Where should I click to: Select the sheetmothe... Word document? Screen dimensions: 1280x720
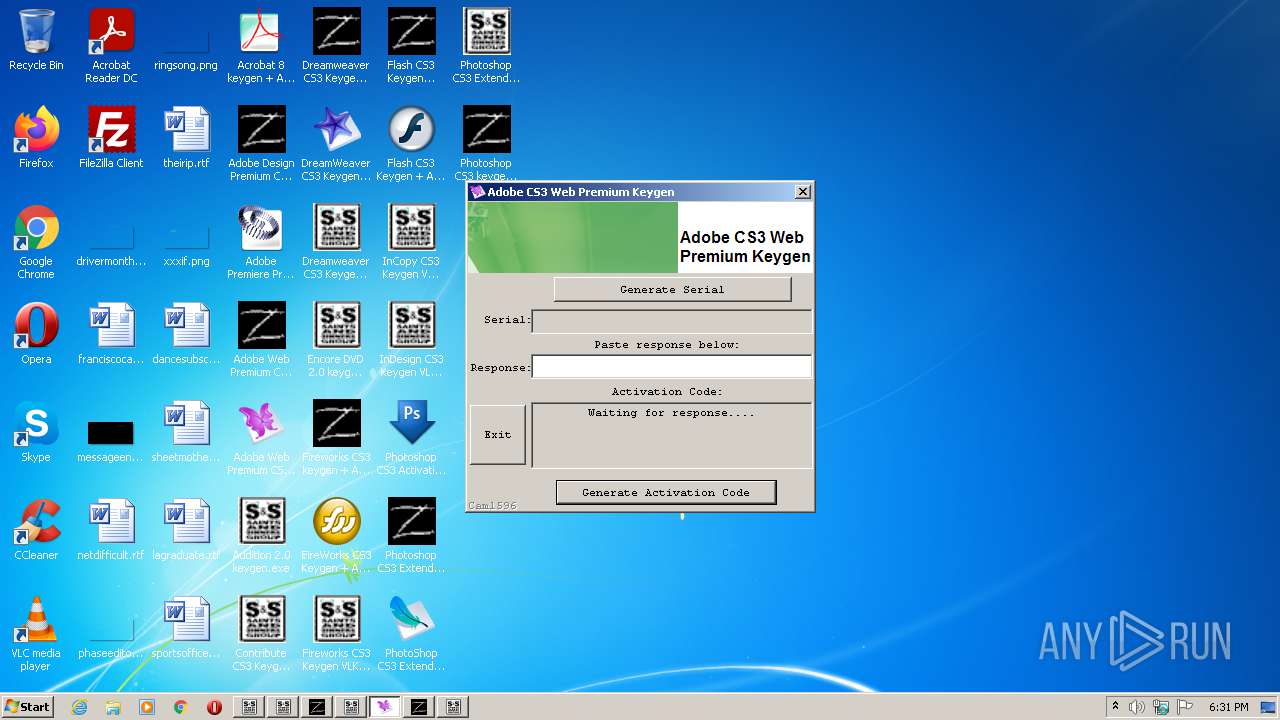click(x=186, y=433)
